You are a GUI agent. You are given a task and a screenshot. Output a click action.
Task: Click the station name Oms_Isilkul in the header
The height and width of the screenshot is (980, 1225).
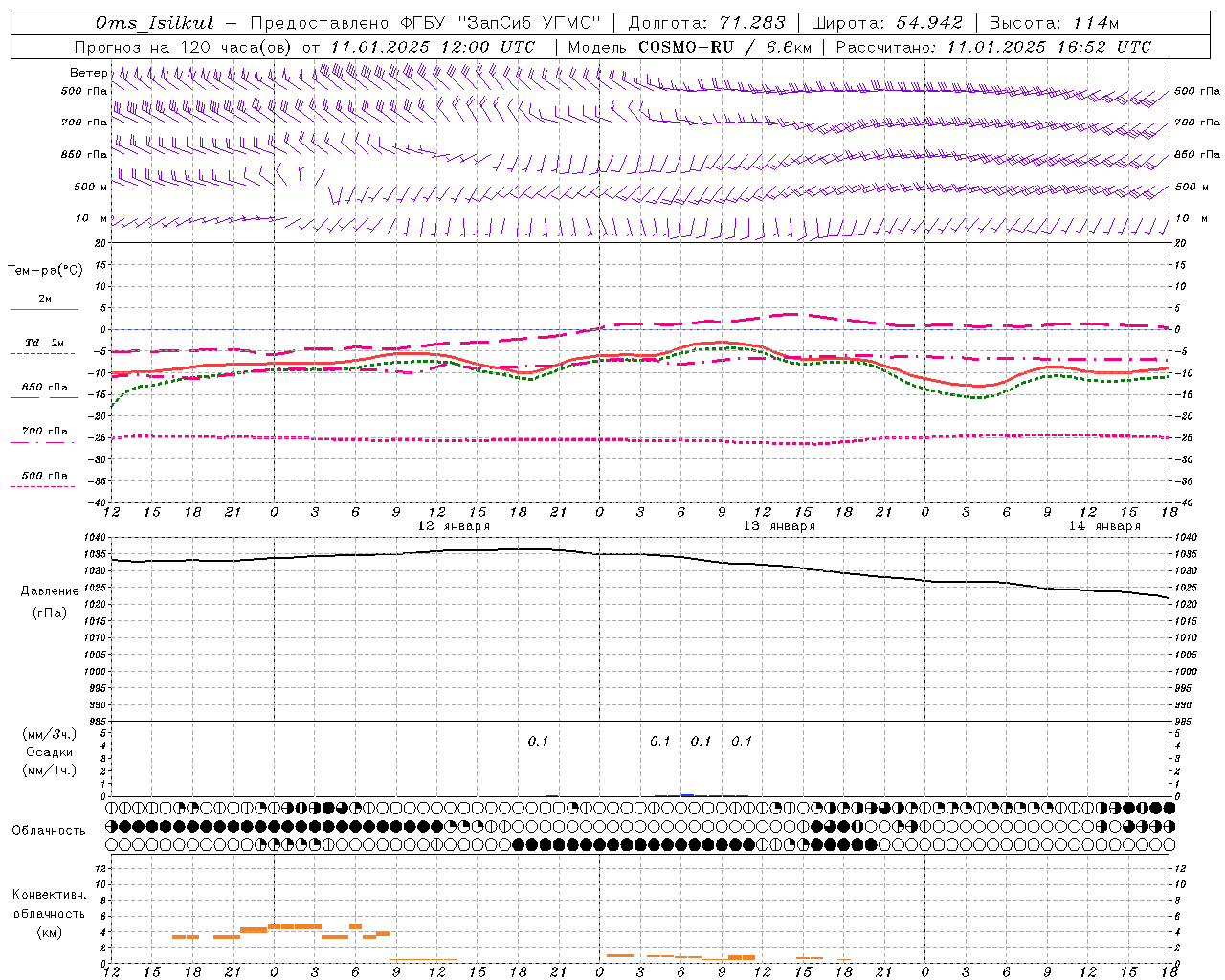click(x=155, y=23)
